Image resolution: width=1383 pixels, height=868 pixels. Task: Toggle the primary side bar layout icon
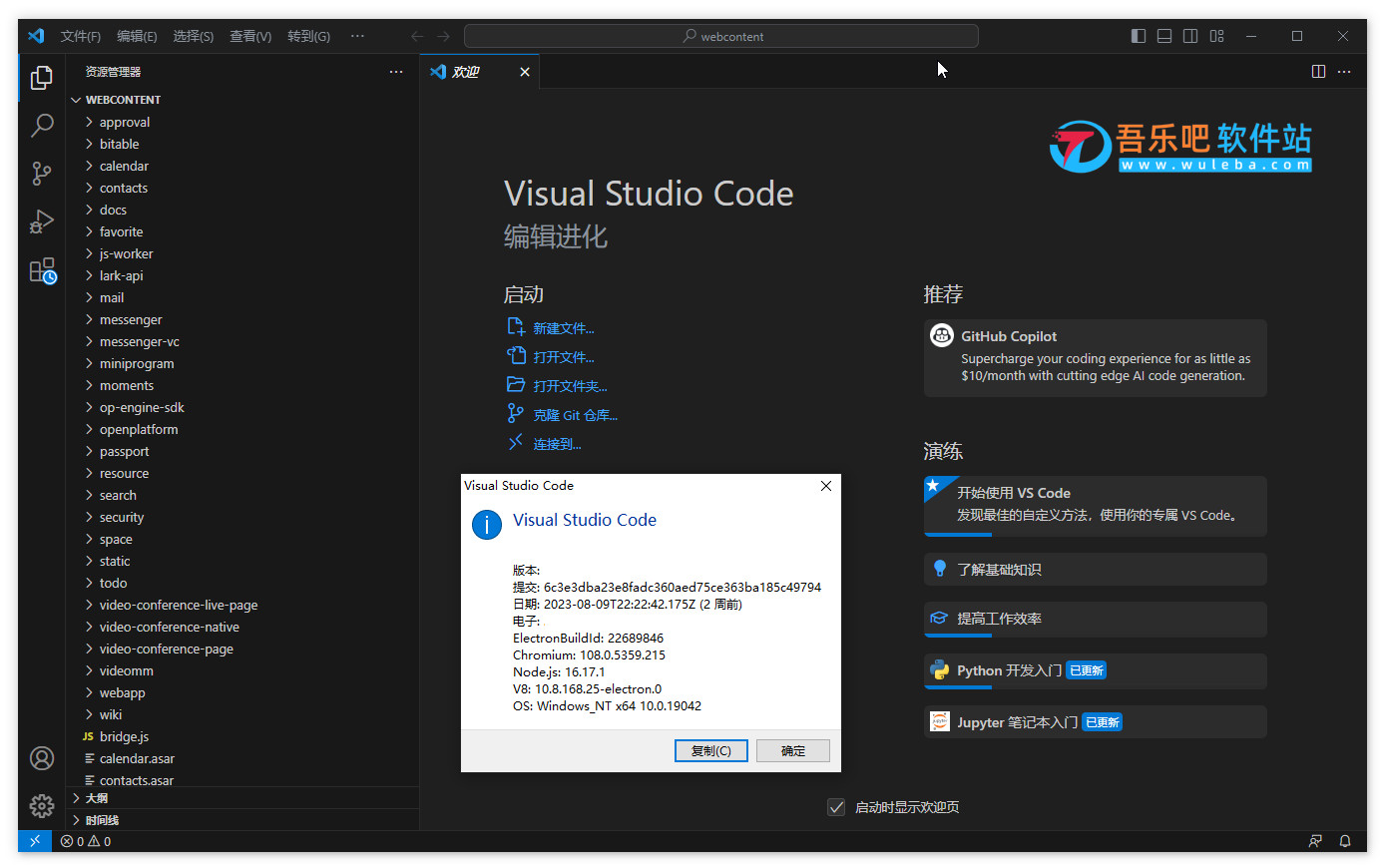(x=1139, y=36)
